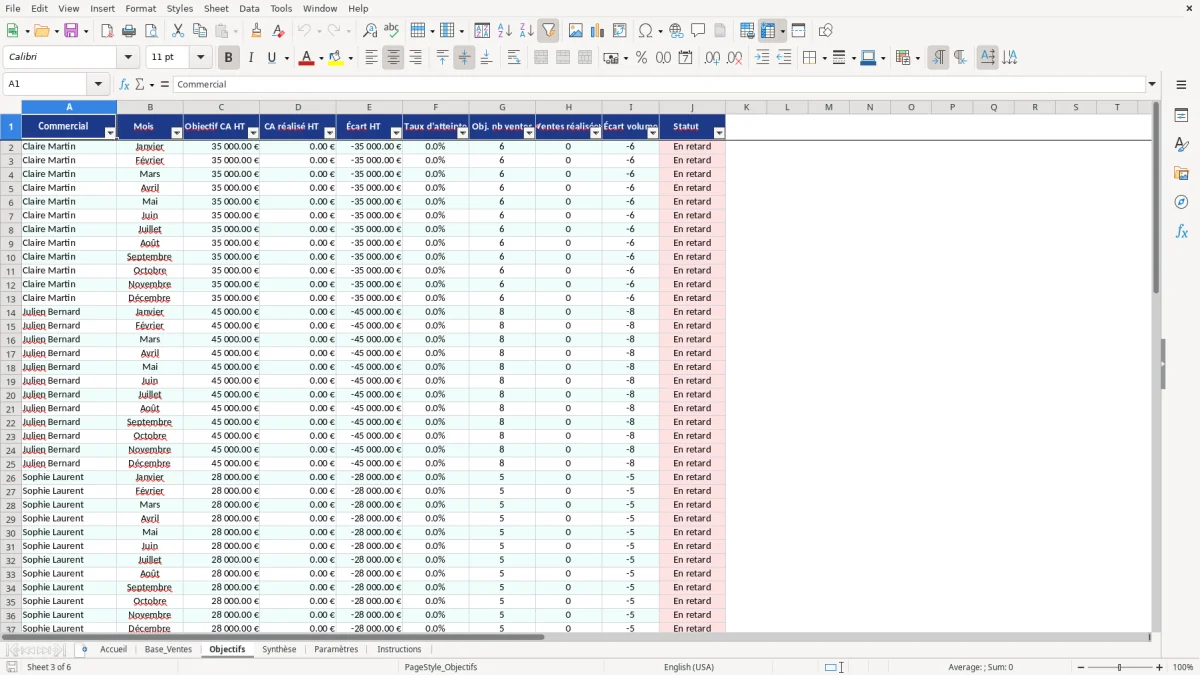Click the font color red swatch
The height and width of the screenshot is (675, 1200).
tap(304, 58)
